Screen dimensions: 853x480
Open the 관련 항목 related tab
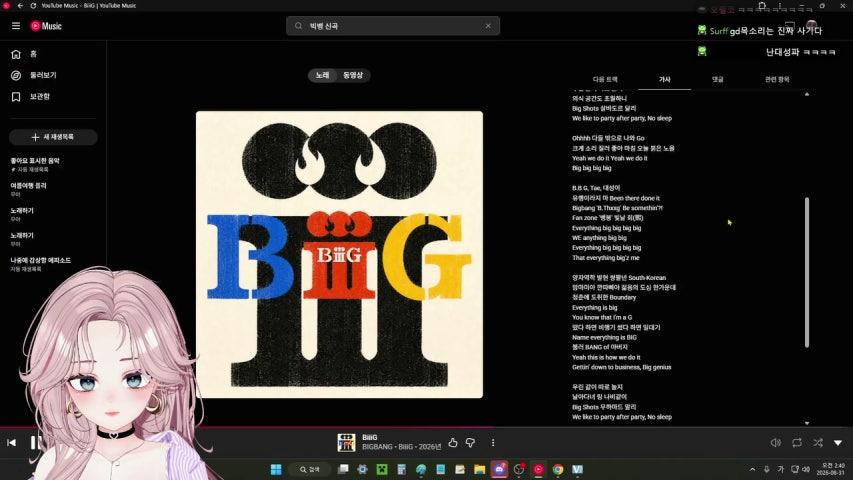pos(777,79)
